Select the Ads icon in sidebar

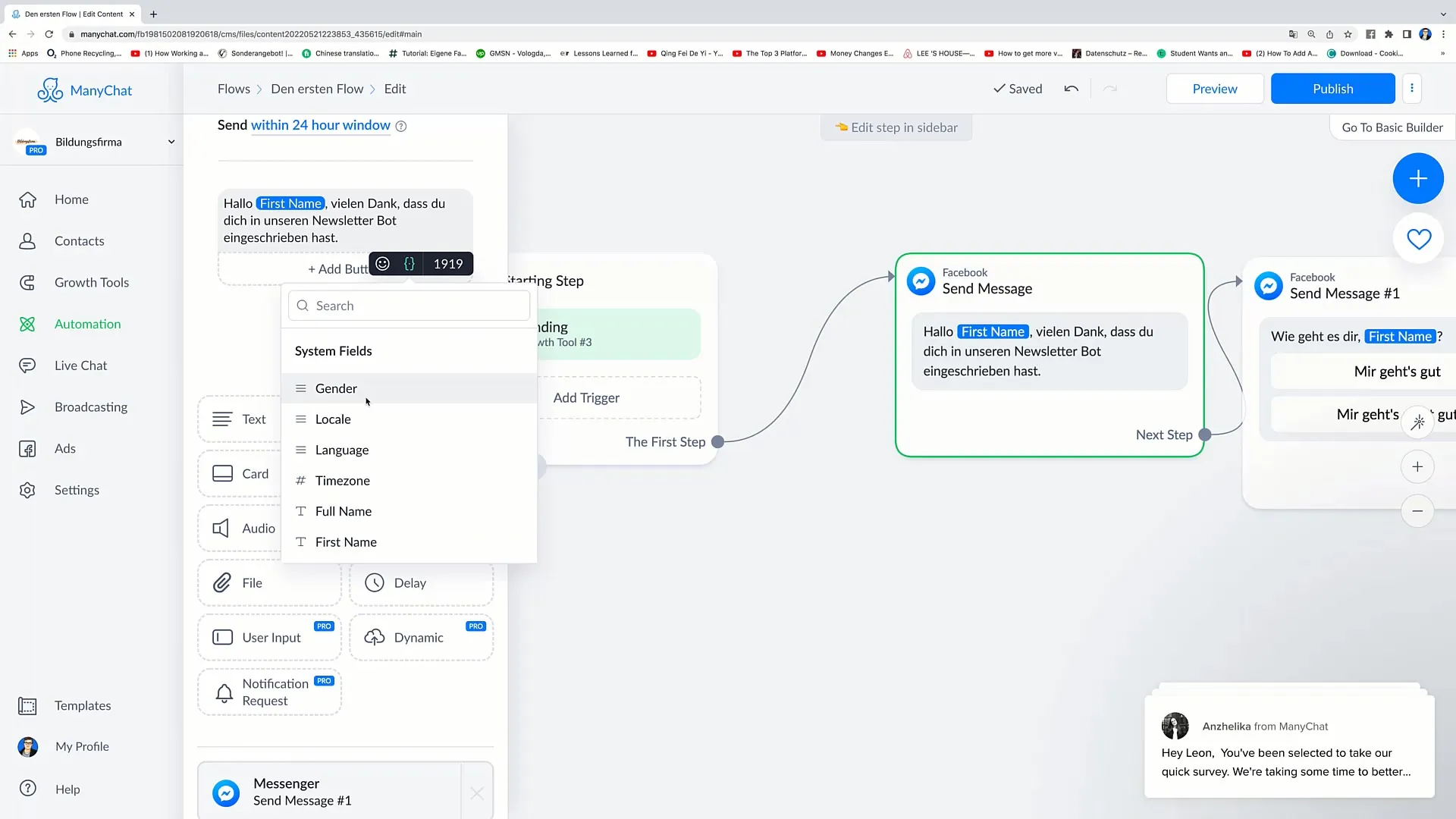27,448
